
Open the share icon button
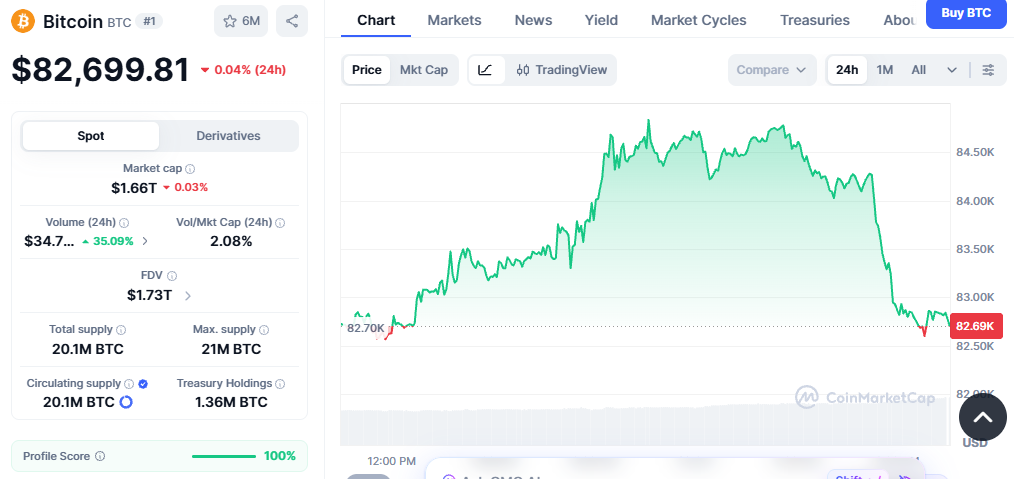(x=292, y=21)
